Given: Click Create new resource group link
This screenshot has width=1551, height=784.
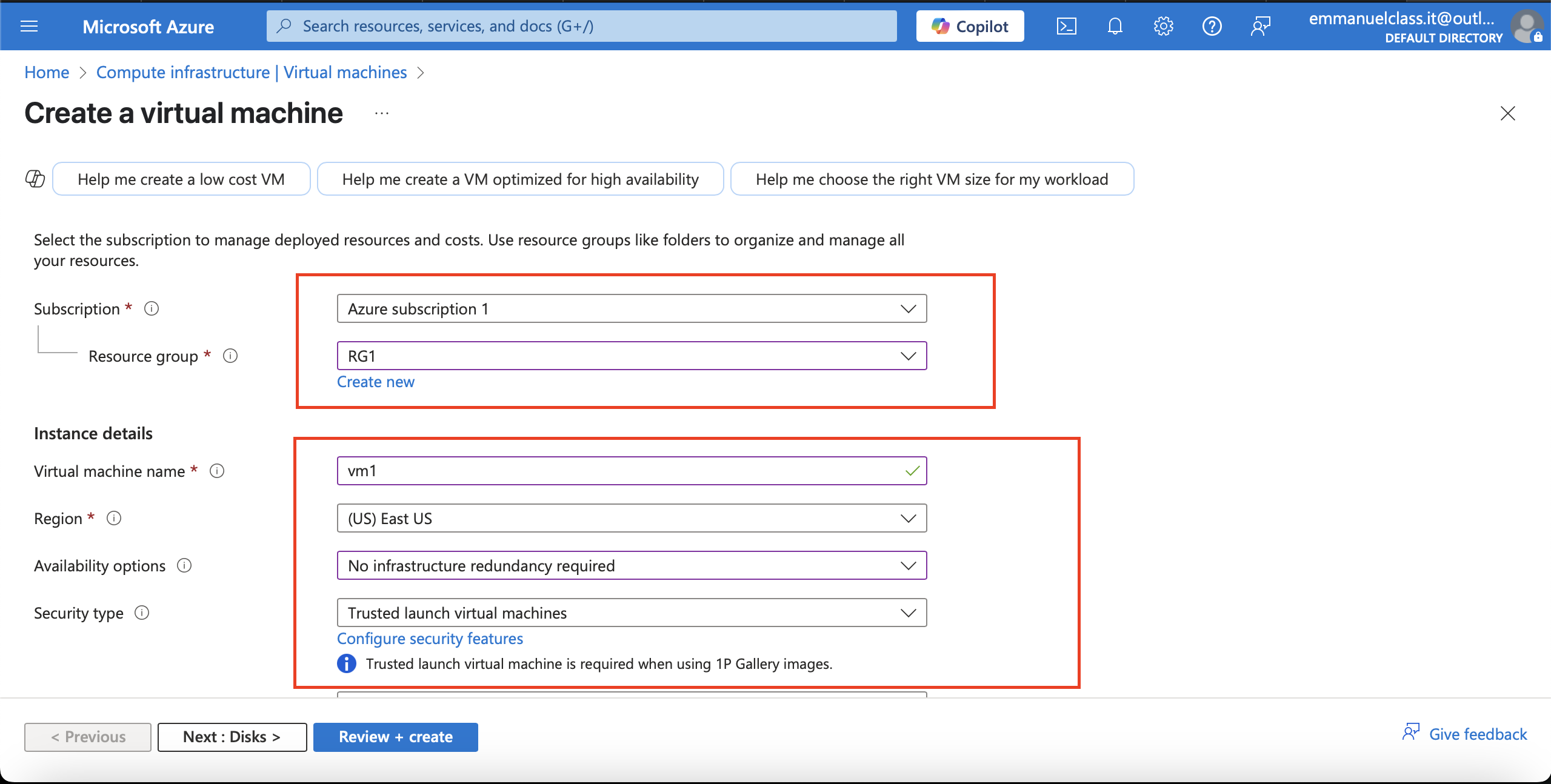Looking at the screenshot, I should pos(376,382).
